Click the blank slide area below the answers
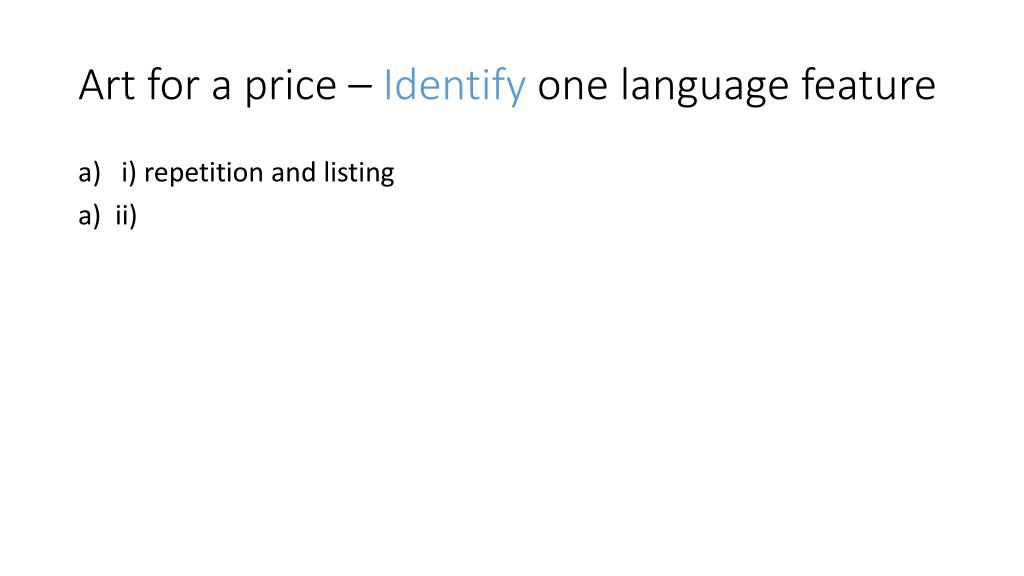 (512, 392)
